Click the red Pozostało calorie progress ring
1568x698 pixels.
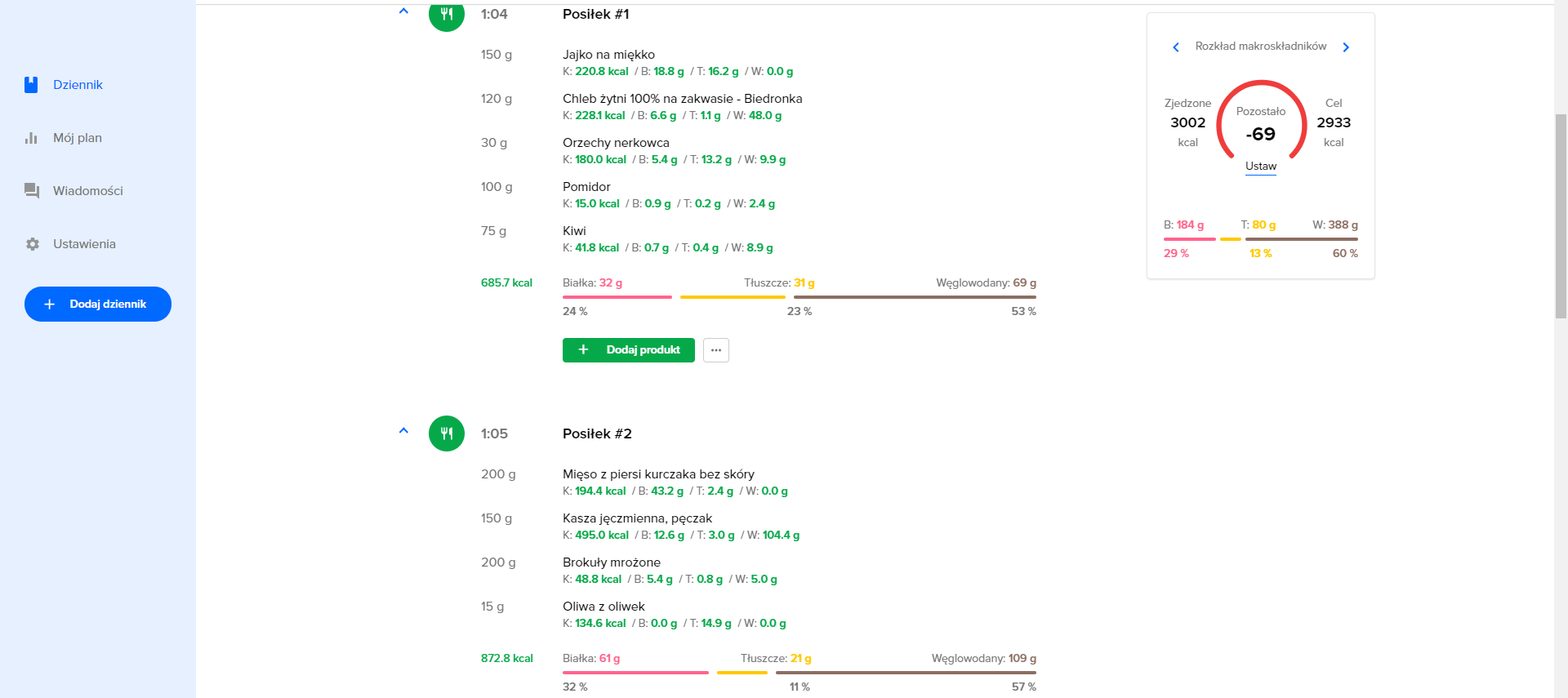tap(1261, 119)
